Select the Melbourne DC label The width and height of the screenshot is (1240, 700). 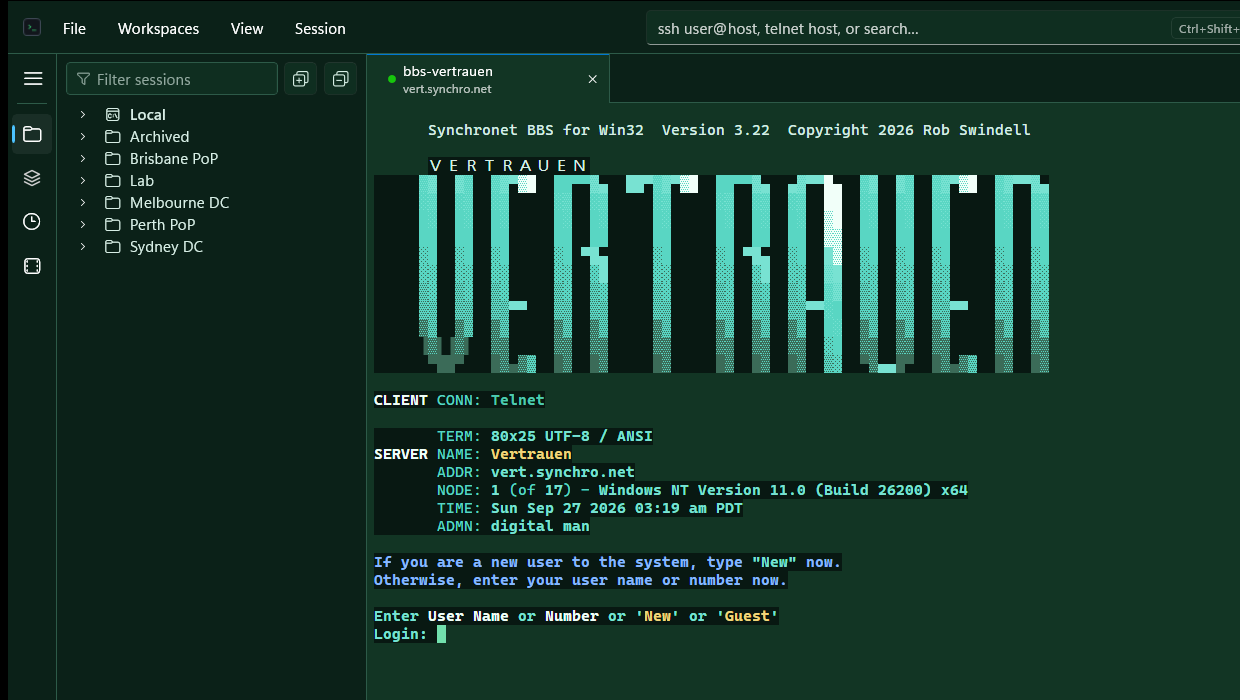click(179, 203)
